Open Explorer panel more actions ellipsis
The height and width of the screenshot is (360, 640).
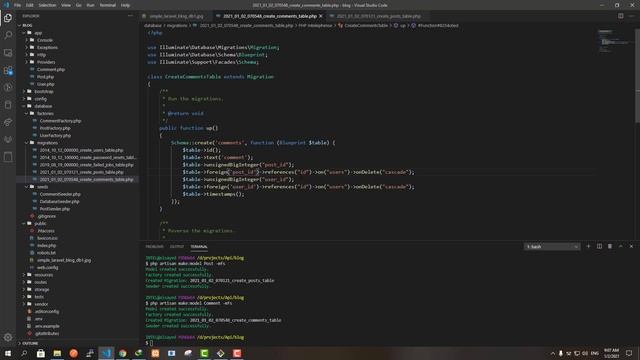pos(130,16)
